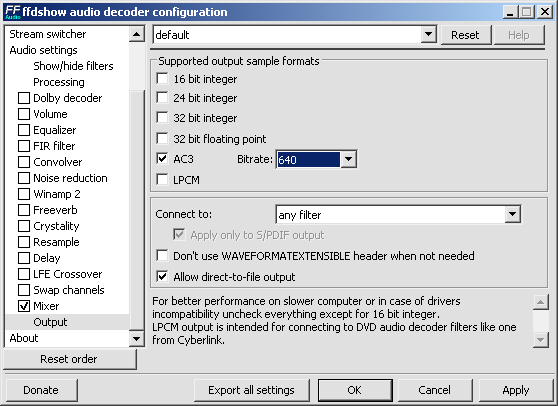Toggle Allow direct-to-file output
This screenshot has height=406, width=558.
click(x=162, y=276)
